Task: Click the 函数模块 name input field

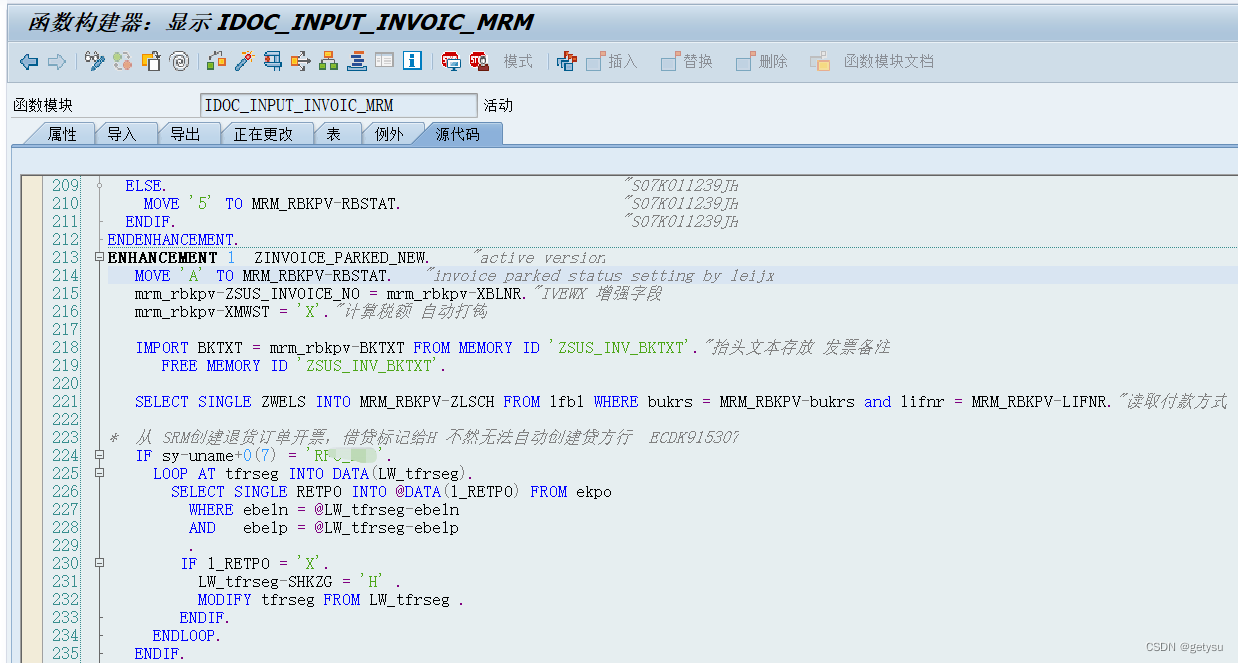Action: click(340, 104)
